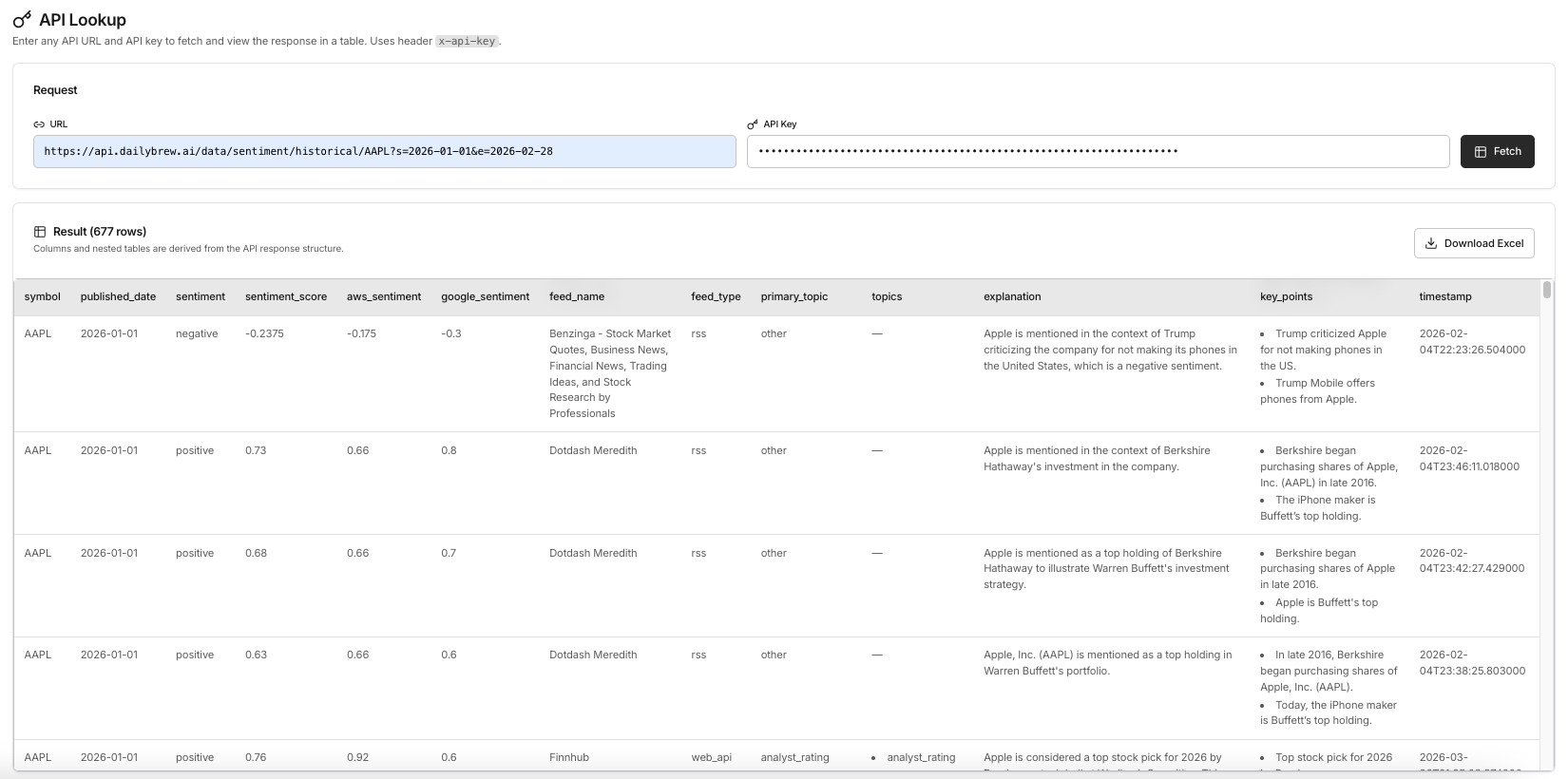Click the timestamp 2026-02-04T23:42:27.429000
Viewport: 1568px width, 779px height.
point(1471,560)
